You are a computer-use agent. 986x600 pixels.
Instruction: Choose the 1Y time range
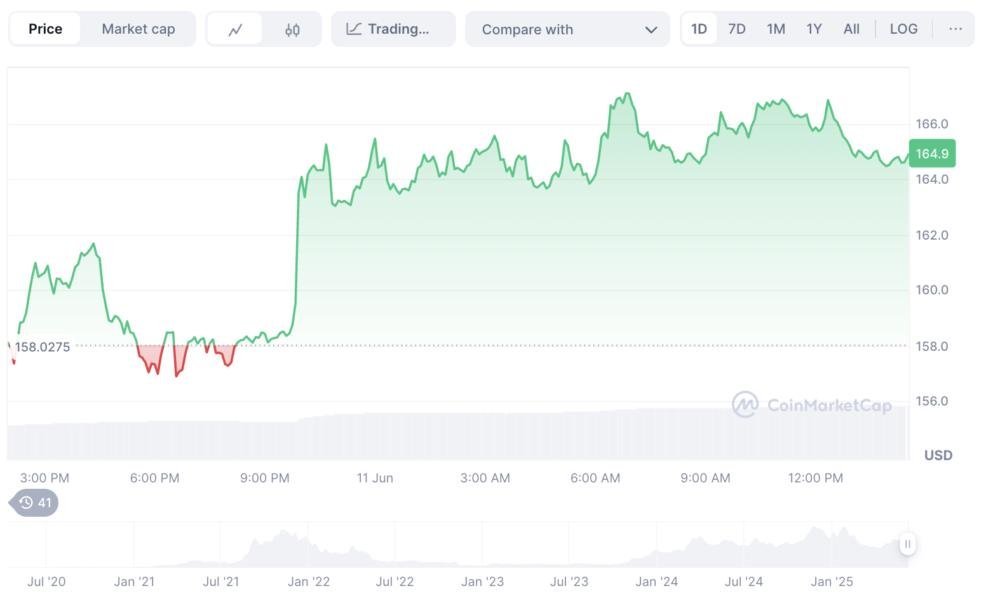pyautogui.click(x=814, y=29)
